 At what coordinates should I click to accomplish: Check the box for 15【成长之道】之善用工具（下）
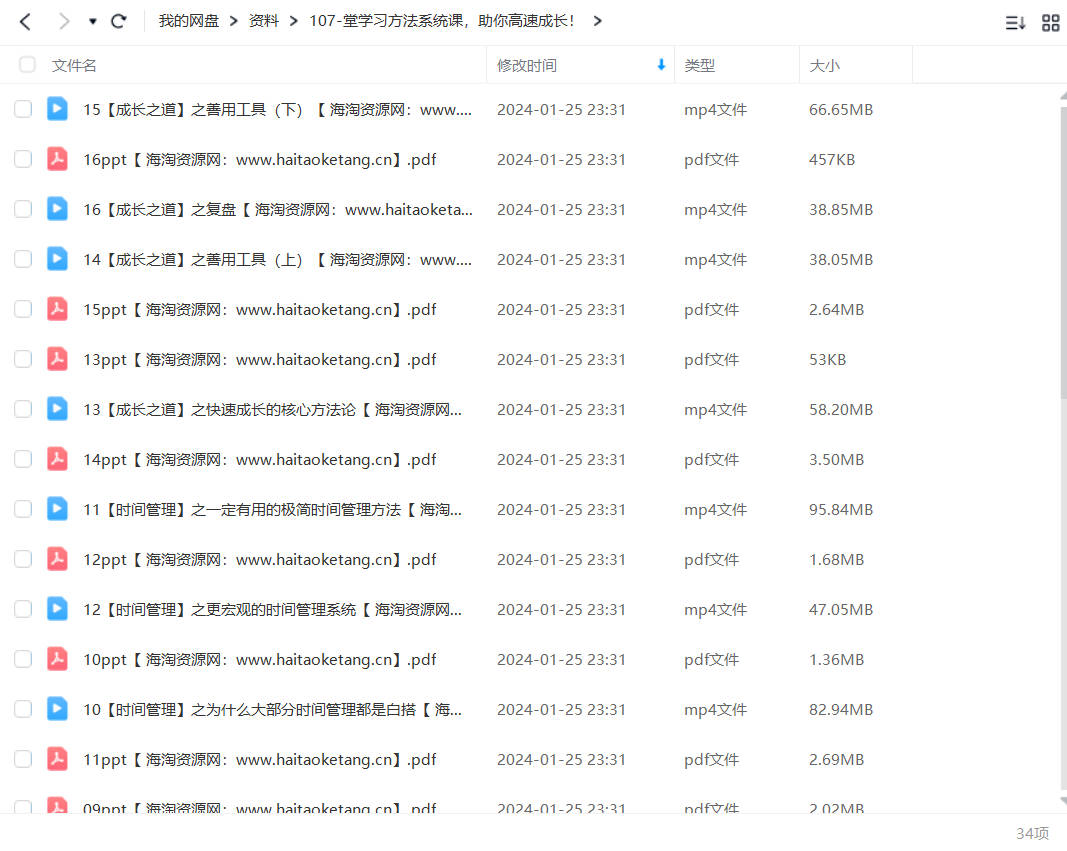23,109
